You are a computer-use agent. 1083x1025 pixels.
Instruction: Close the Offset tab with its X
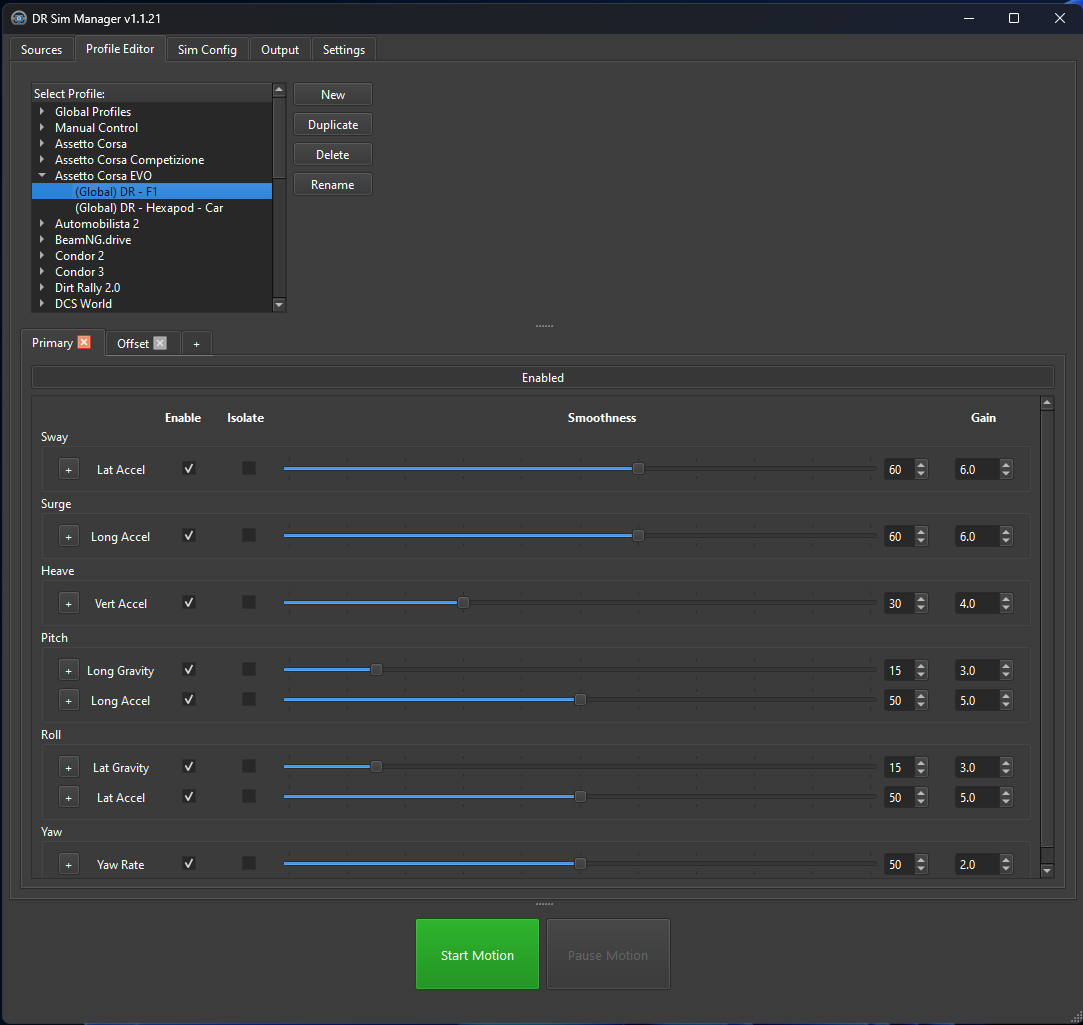pos(160,343)
